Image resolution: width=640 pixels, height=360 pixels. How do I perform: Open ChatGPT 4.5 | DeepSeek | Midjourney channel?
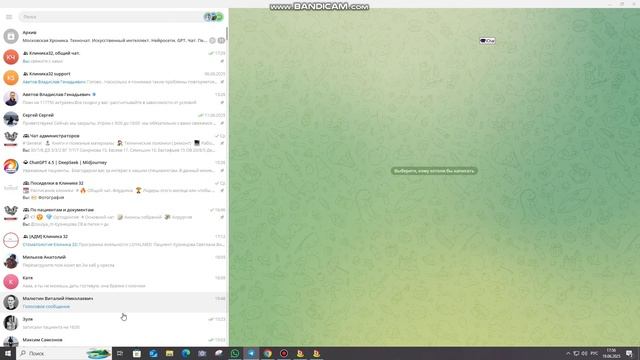click(114, 166)
